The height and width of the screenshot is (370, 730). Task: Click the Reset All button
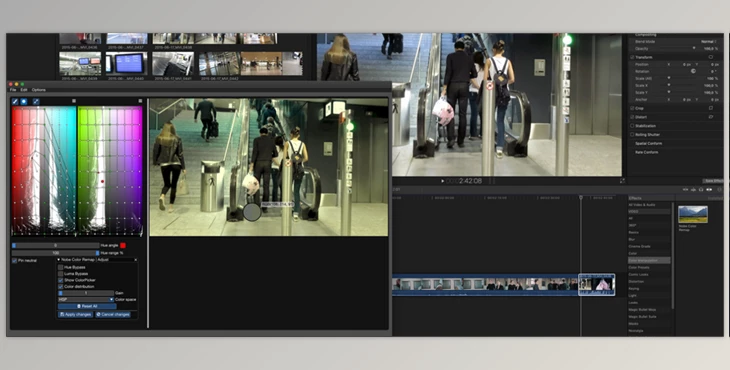87,306
